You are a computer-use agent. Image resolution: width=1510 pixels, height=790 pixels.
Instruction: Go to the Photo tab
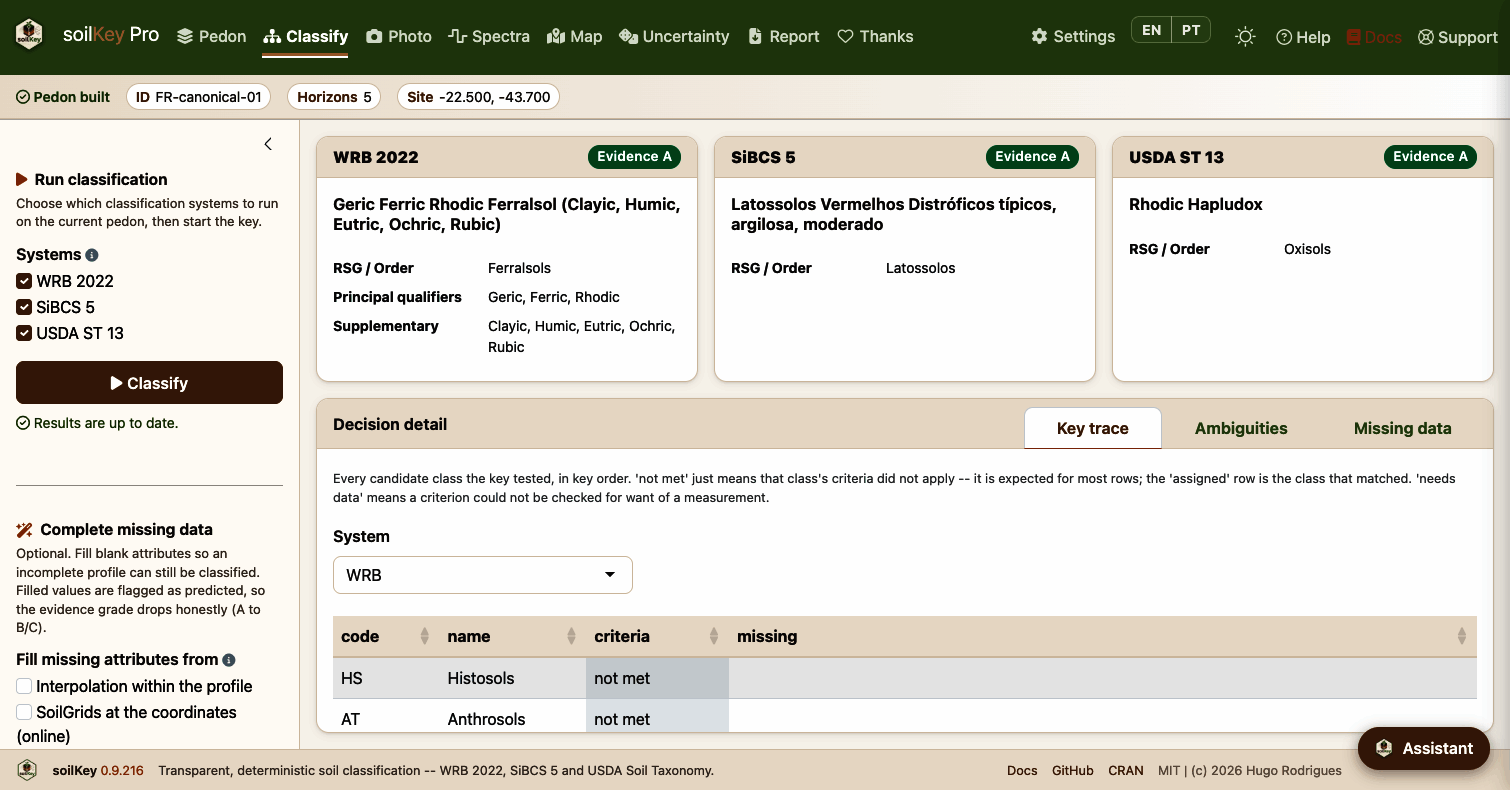[398, 36]
